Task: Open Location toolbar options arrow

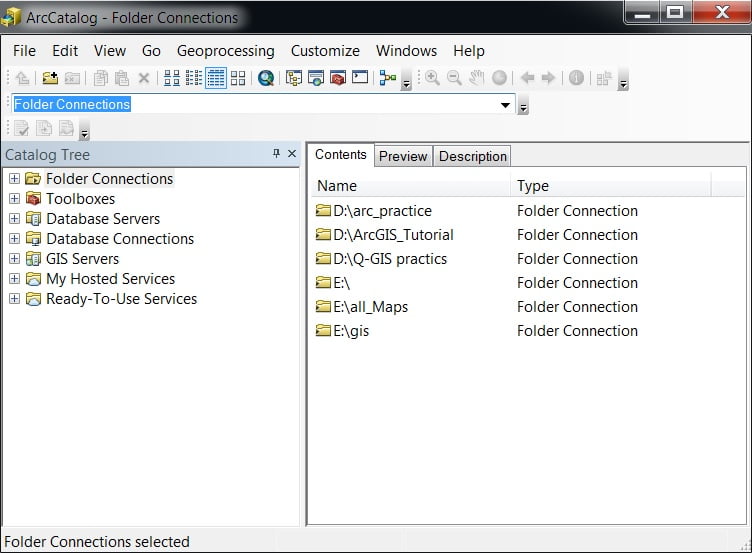Action: point(523,107)
